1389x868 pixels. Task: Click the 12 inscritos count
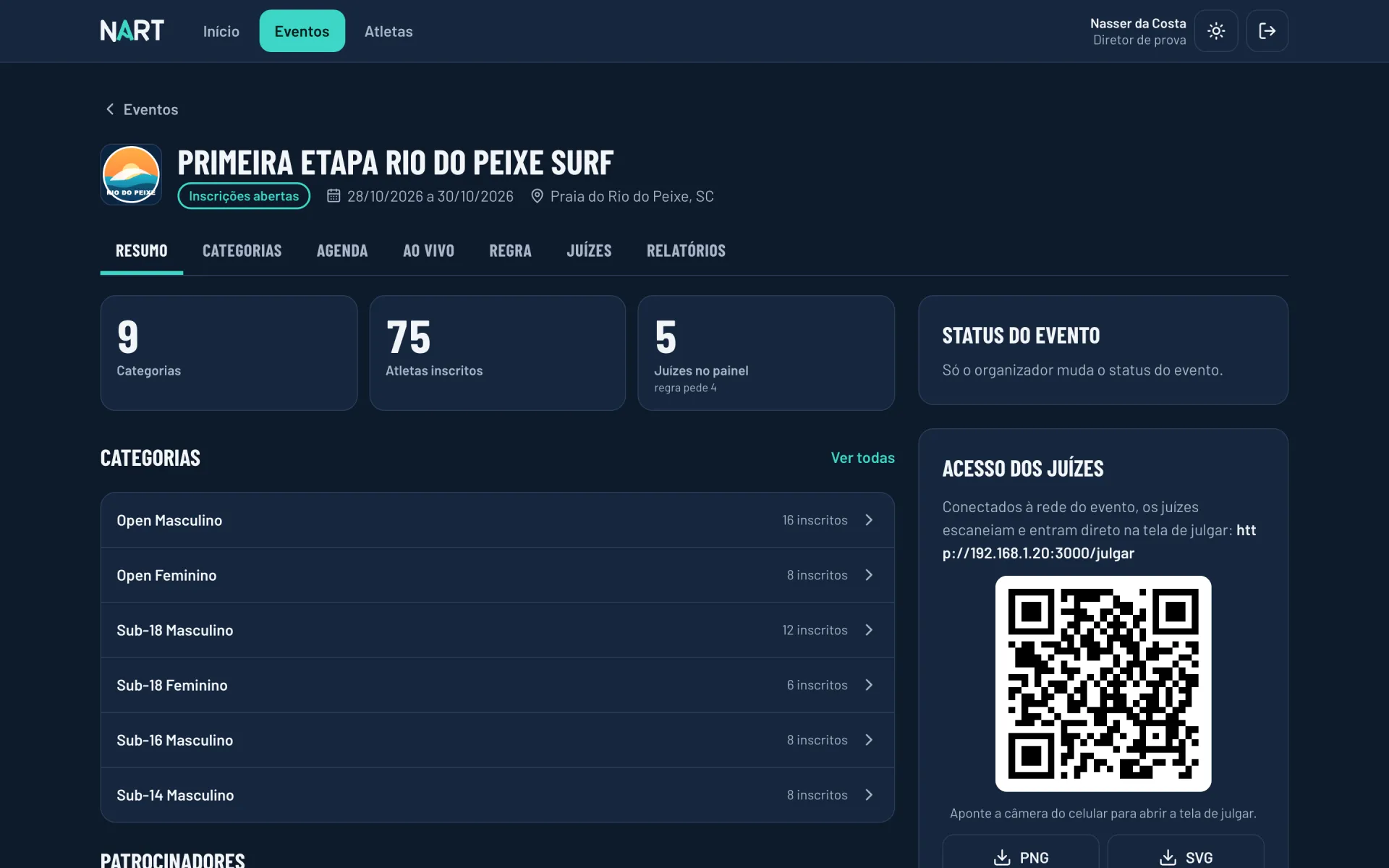coord(815,630)
